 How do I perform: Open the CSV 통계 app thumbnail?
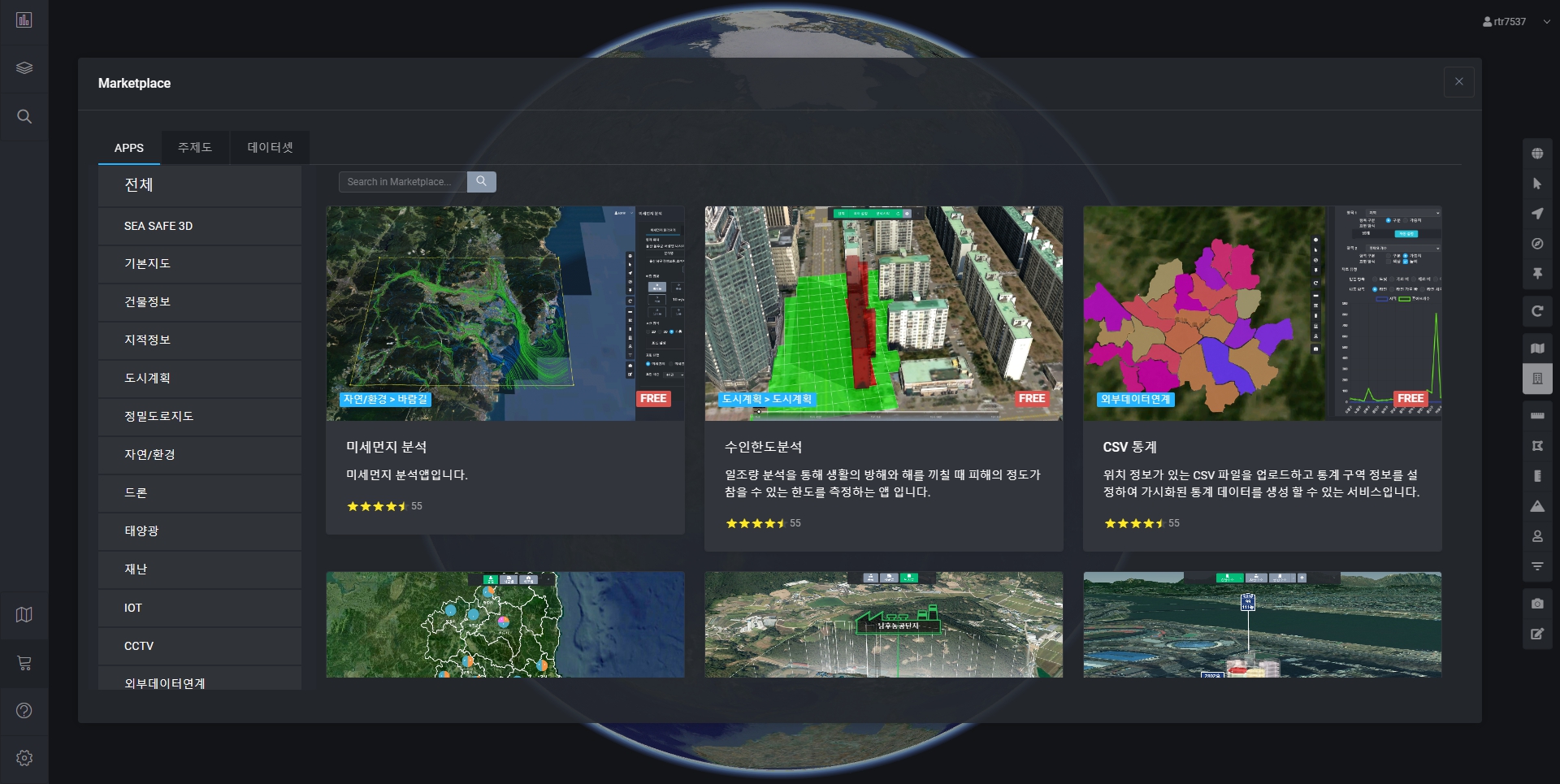pyautogui.click(x=1262, y=313)
